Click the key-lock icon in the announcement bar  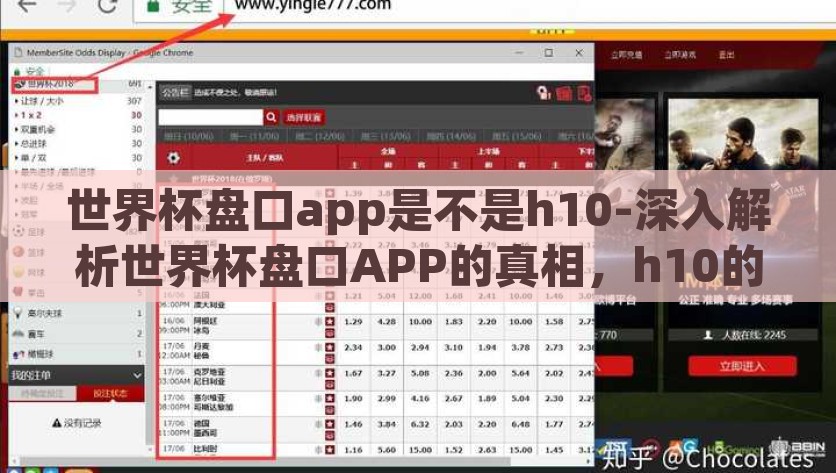pos(543,93)
